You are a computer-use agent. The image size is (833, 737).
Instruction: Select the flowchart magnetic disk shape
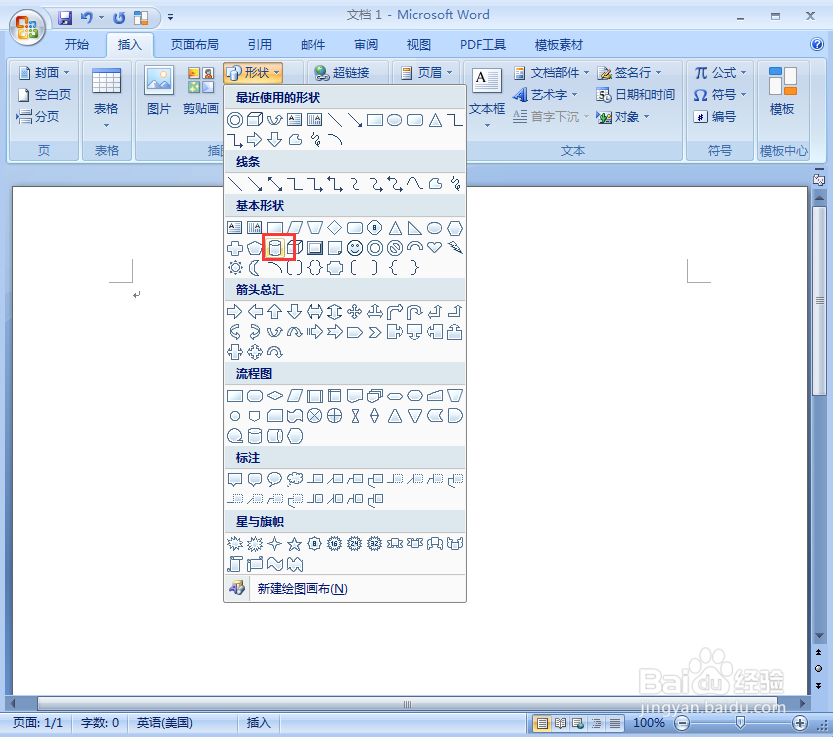click(255, 436)
